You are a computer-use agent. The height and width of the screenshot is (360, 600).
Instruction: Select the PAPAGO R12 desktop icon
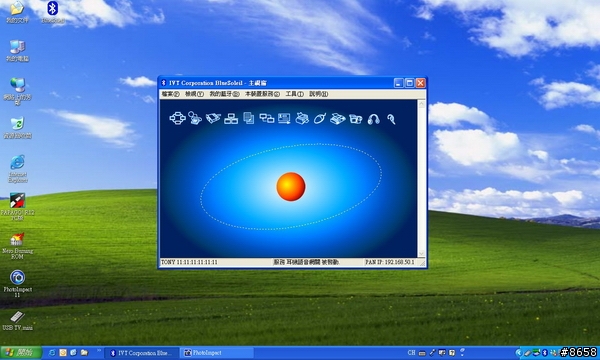point(18,207)
